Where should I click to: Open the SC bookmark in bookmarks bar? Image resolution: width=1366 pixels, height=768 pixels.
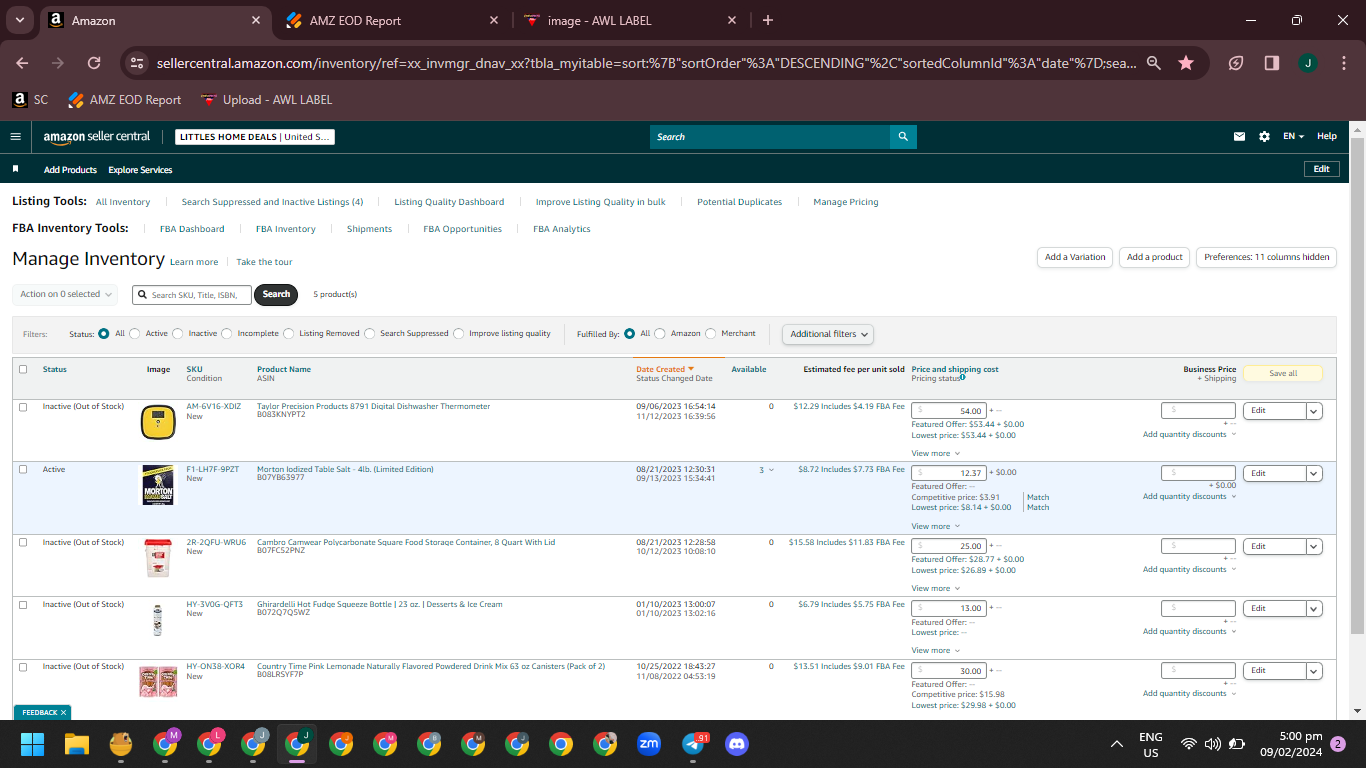pyautogui.click(x=30, y=100)
